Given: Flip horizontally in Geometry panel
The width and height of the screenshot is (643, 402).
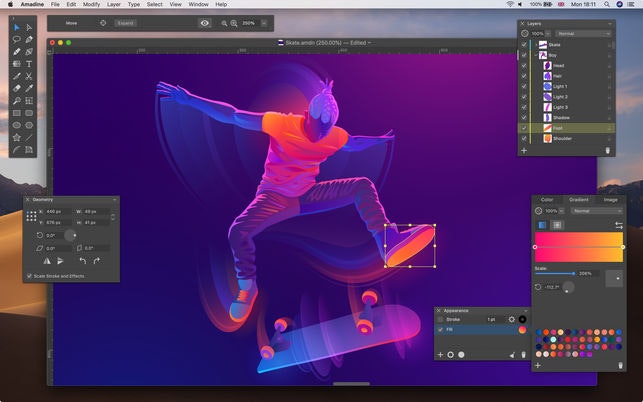Looking at the screenshot, I should tap(46, 260).
